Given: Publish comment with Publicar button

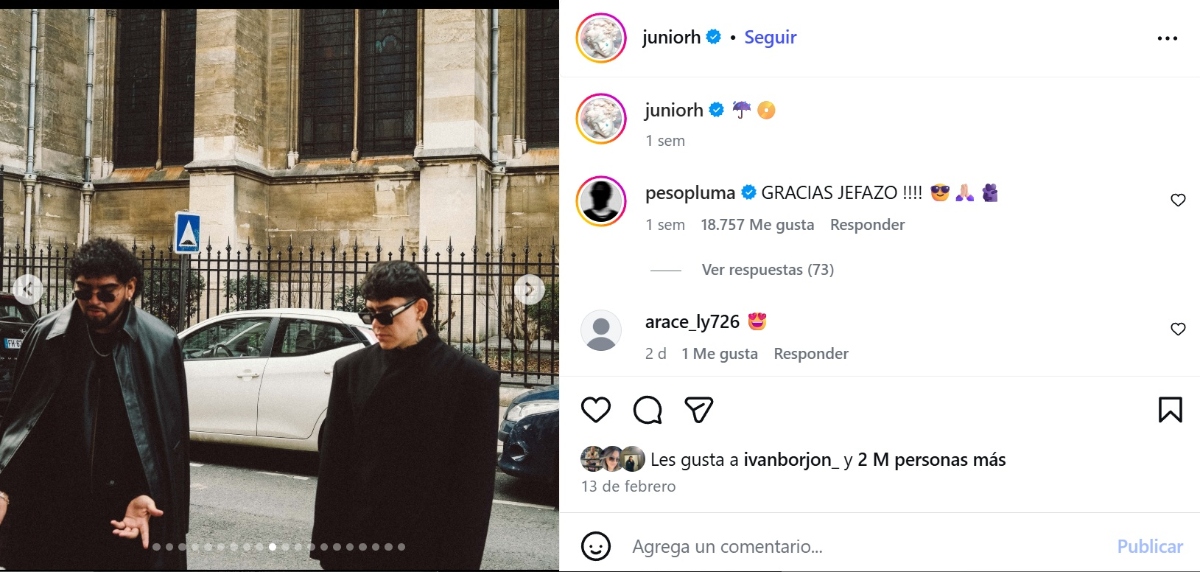Looking at the screenshot, I should tap(1150, 546).
